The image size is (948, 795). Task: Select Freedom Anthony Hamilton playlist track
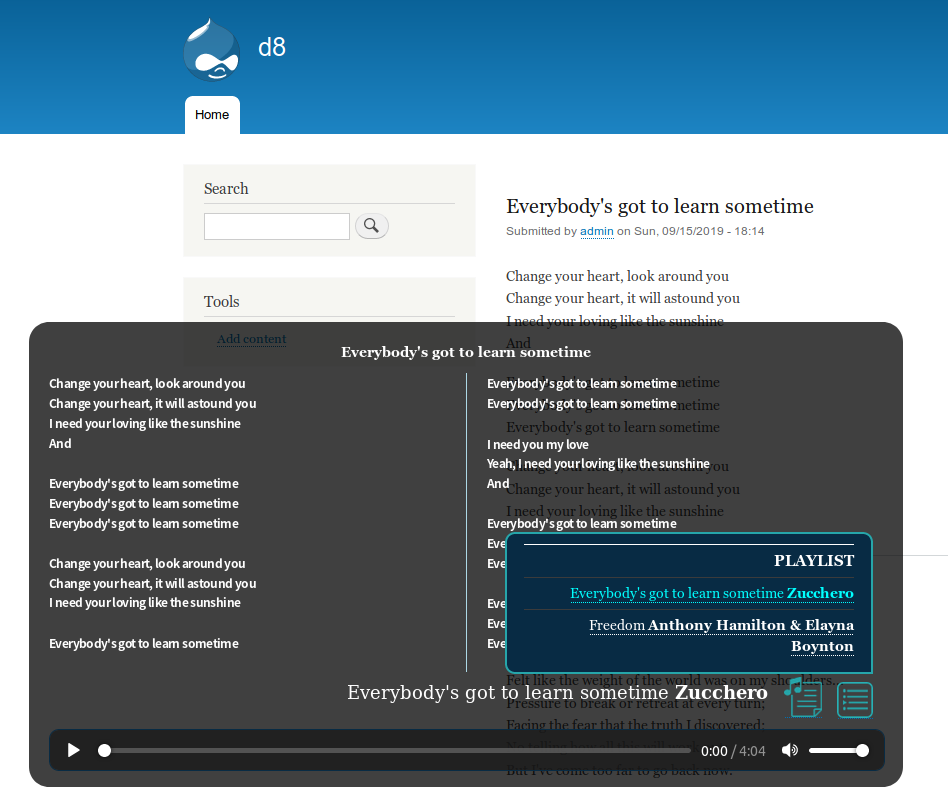pyautogui.click(x=721, y=635)
